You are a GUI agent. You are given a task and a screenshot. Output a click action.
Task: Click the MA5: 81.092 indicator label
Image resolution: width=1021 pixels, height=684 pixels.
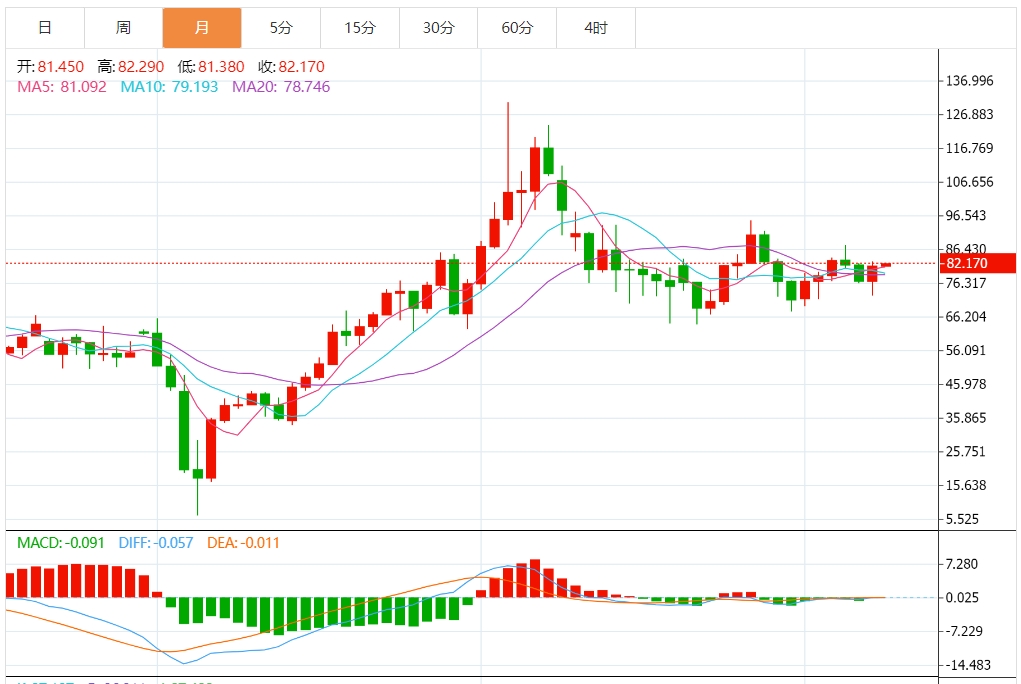tap(62, 87)
